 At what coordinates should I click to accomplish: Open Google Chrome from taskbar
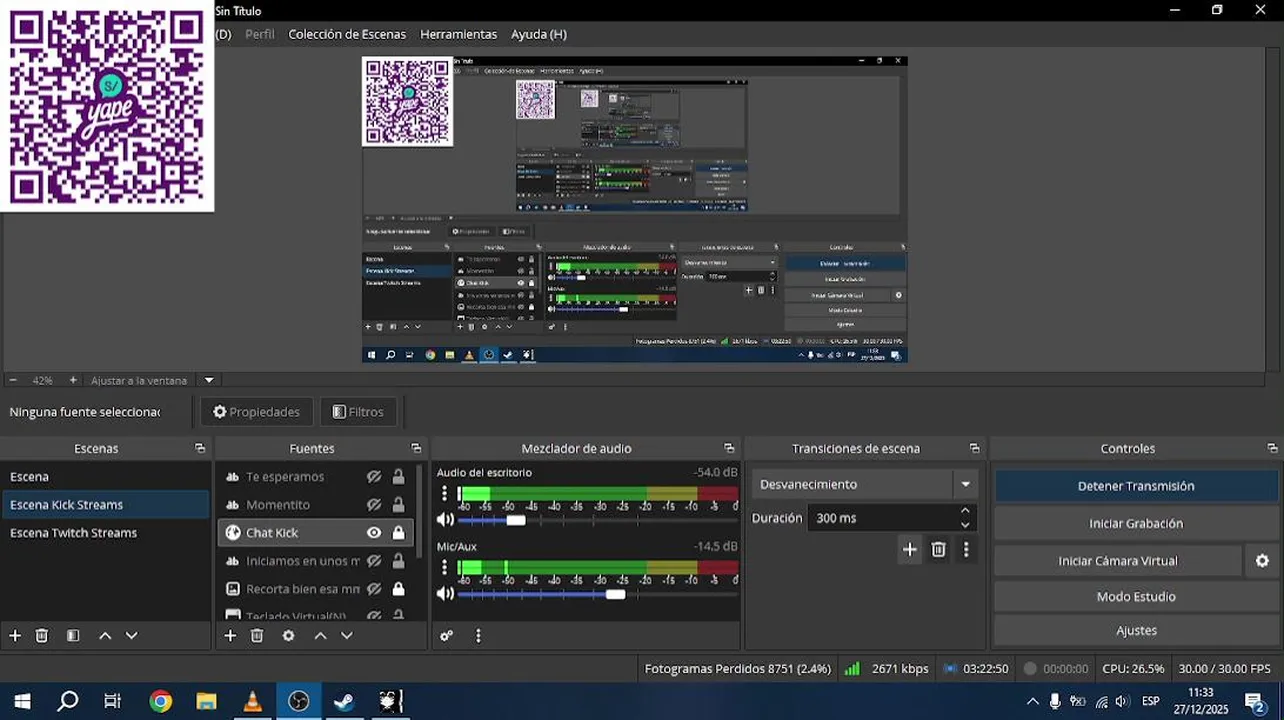(160, 702)
